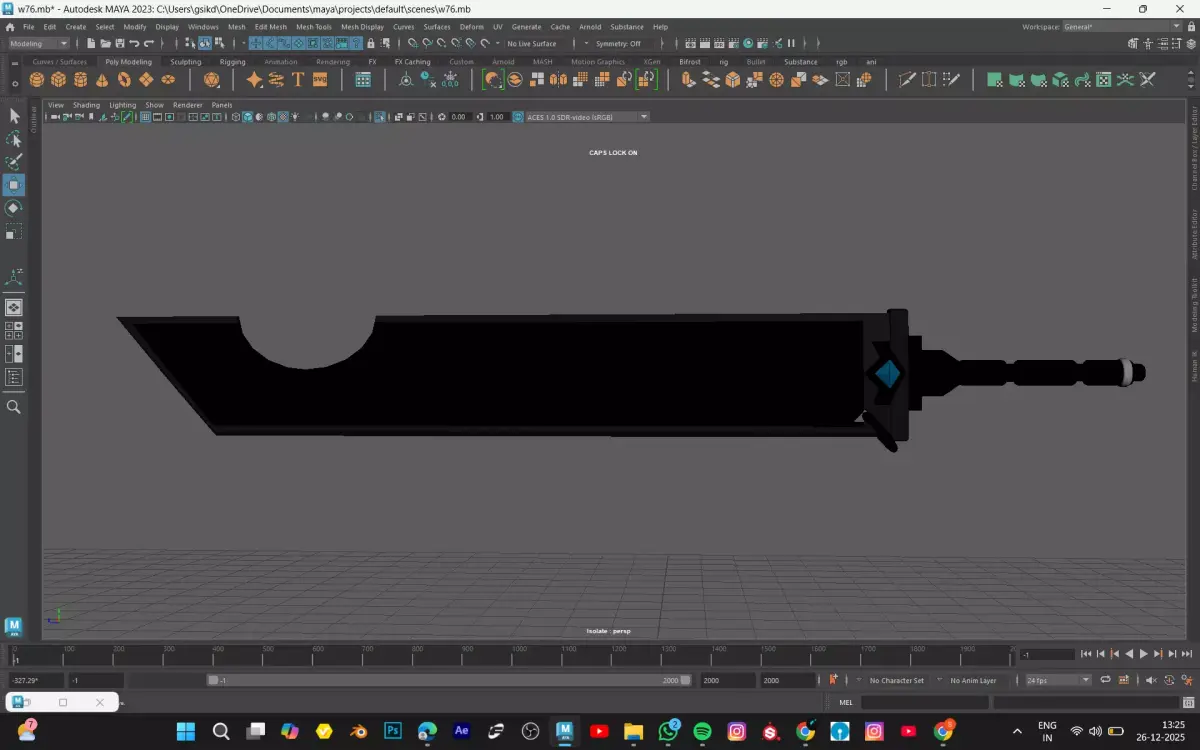Toggle the lightbulb icon in the viewport toolbar
This screenshot has width=1200, height=750.
[x=296, y=117]
